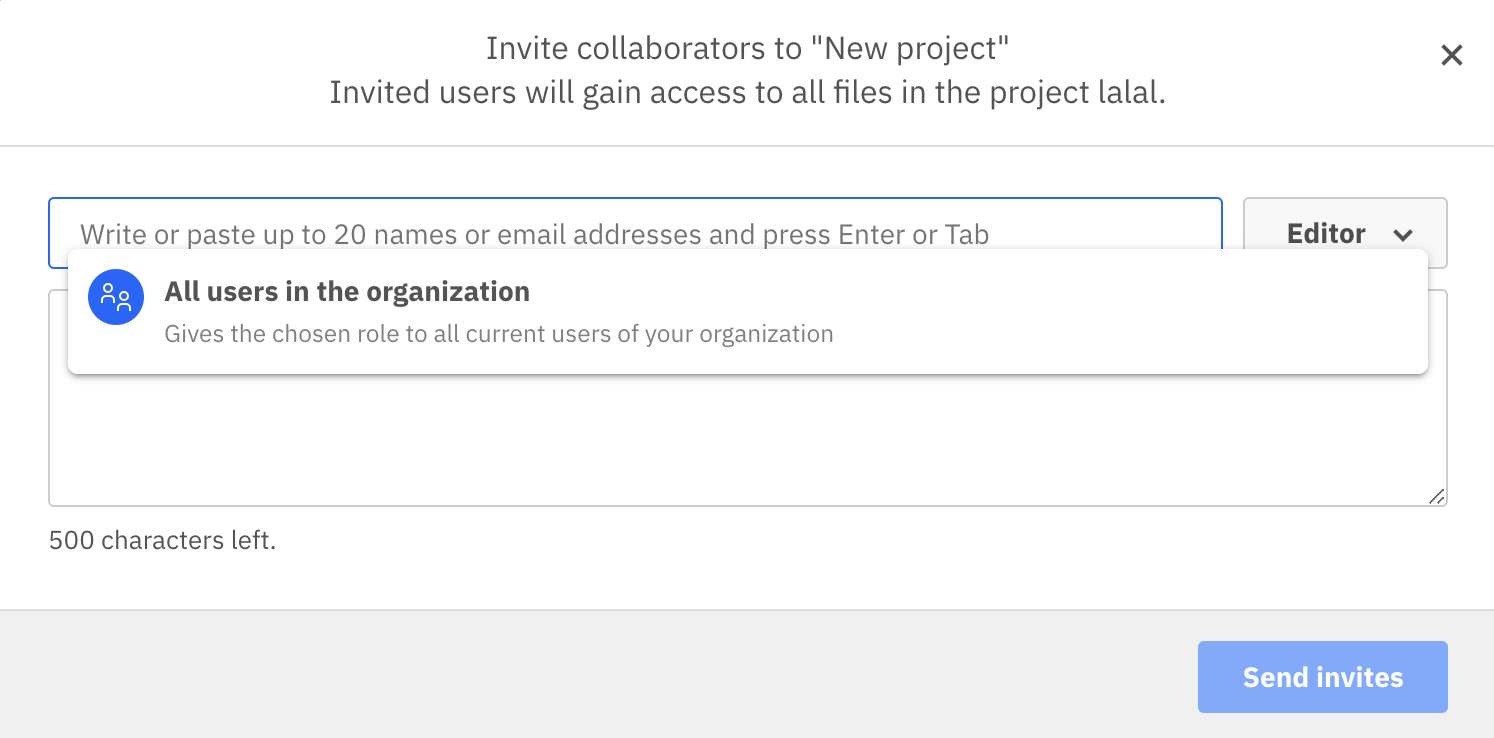Click the project access description text
The image size is (1494, 738).
pos(747,92)
